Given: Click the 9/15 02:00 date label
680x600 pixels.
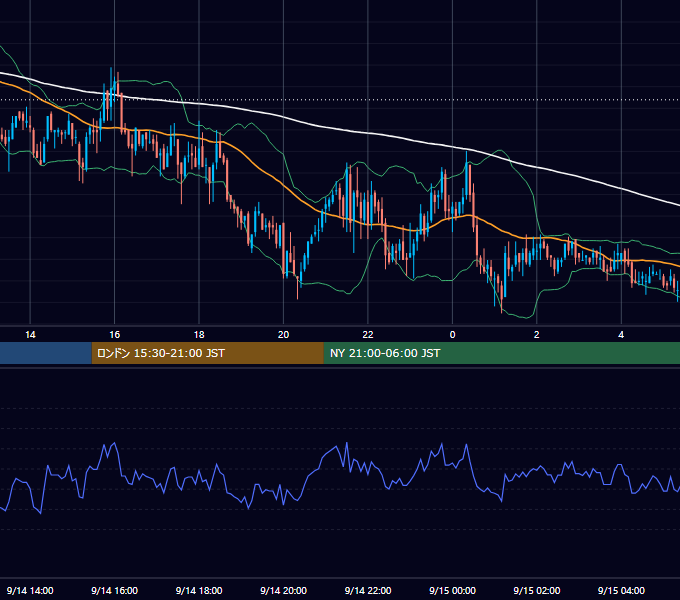Looking at the screenshot, I should coord(536,590).
